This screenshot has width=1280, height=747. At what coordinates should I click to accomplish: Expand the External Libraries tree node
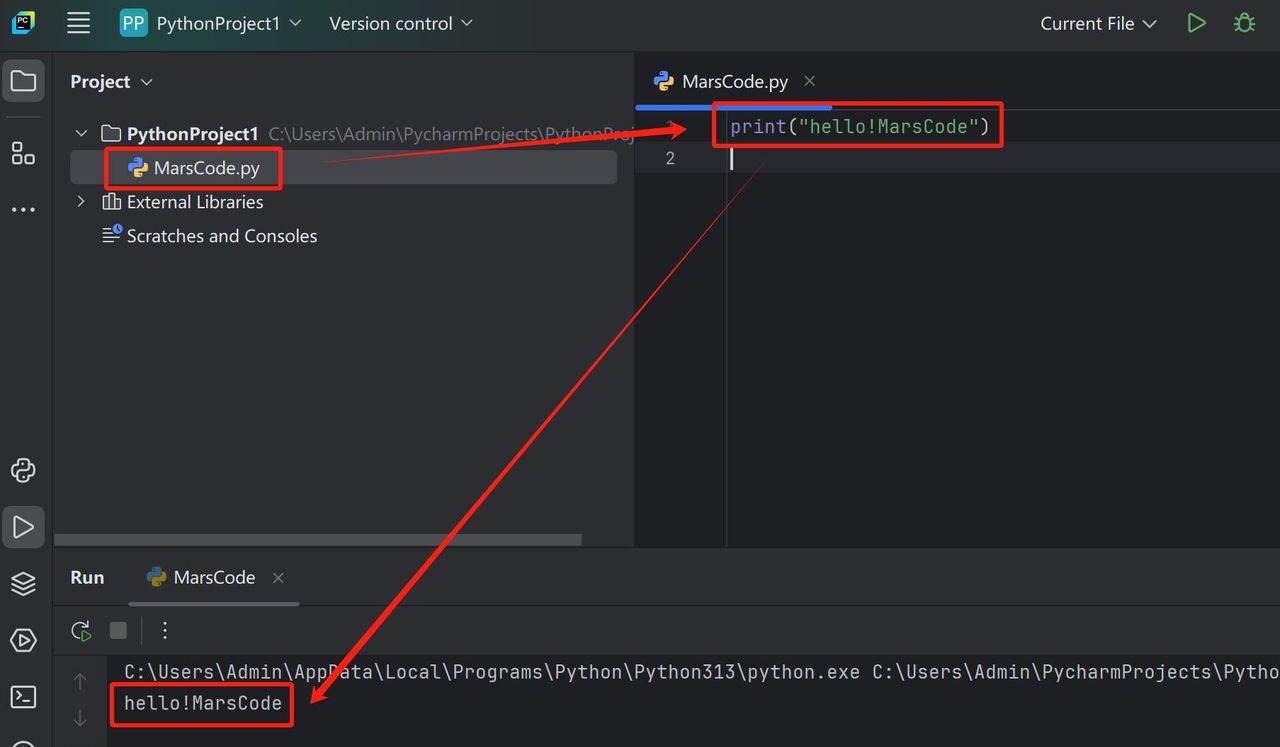point(81,202)
